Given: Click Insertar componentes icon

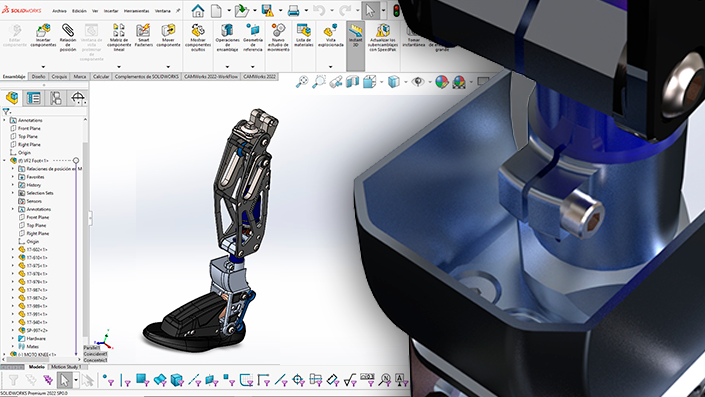Looking at the screenshot, I should point(43,31).
